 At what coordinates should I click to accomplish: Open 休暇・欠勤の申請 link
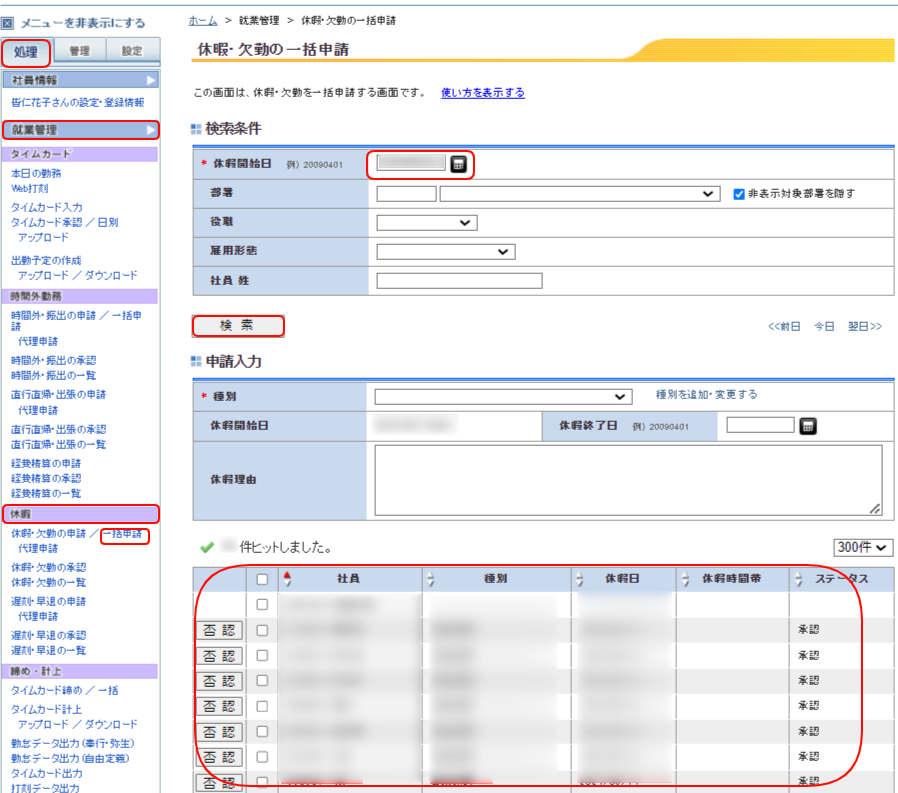click(49, 534)
